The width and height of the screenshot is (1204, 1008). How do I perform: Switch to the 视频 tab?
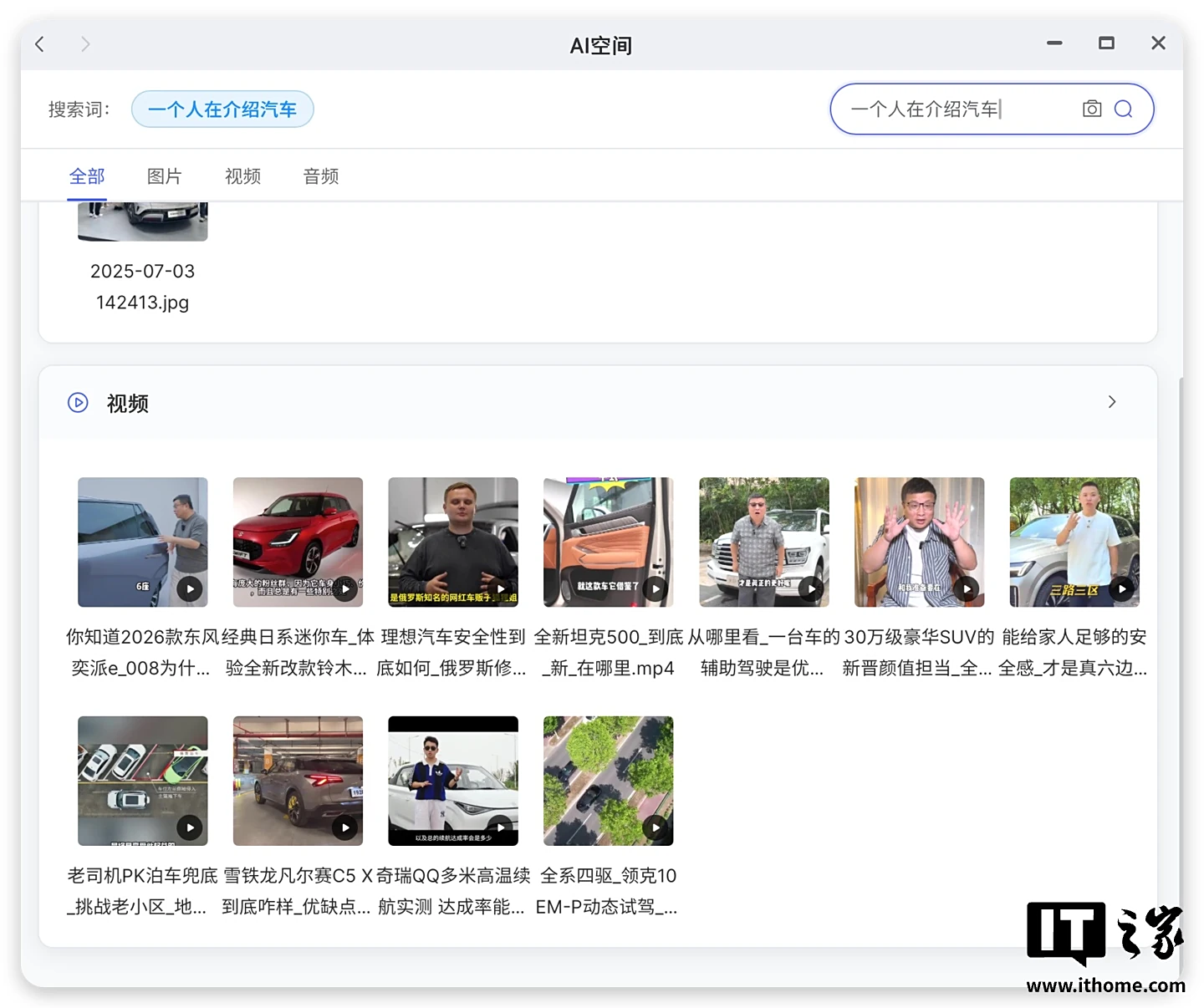[242, 176]
